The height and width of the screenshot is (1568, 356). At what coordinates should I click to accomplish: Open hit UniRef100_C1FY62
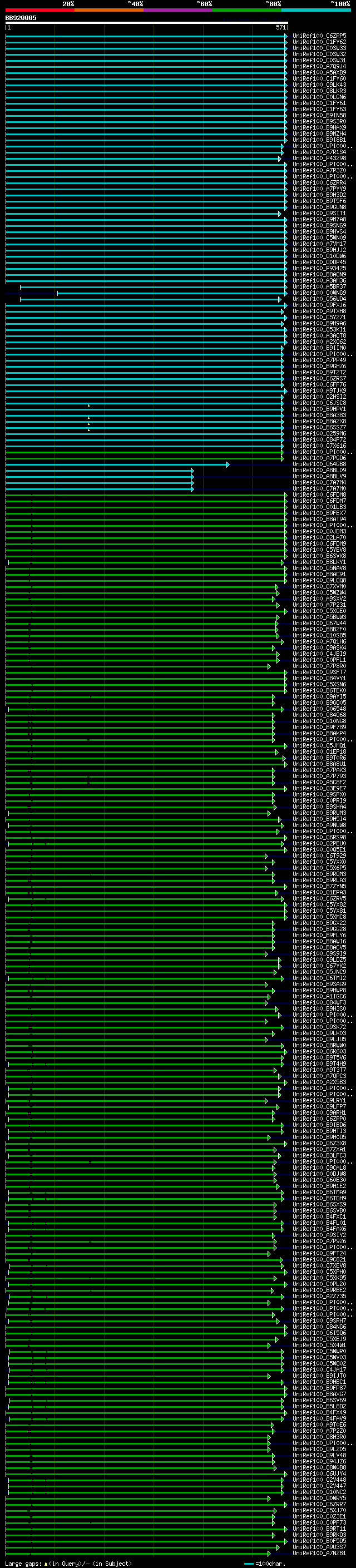(x=319, y=42)
